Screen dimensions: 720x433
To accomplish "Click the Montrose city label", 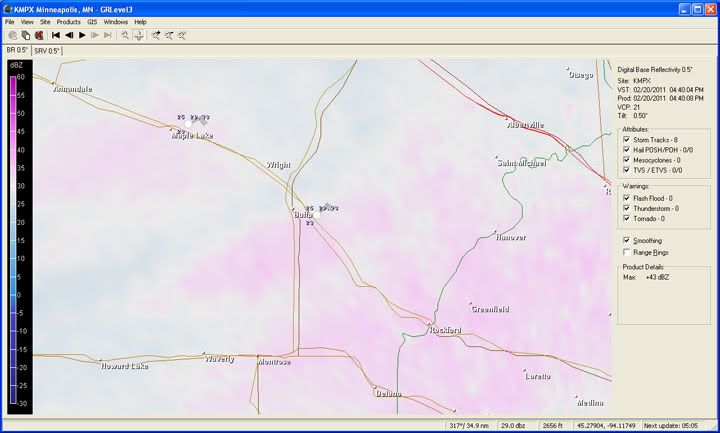I will [x=274, y=362].
